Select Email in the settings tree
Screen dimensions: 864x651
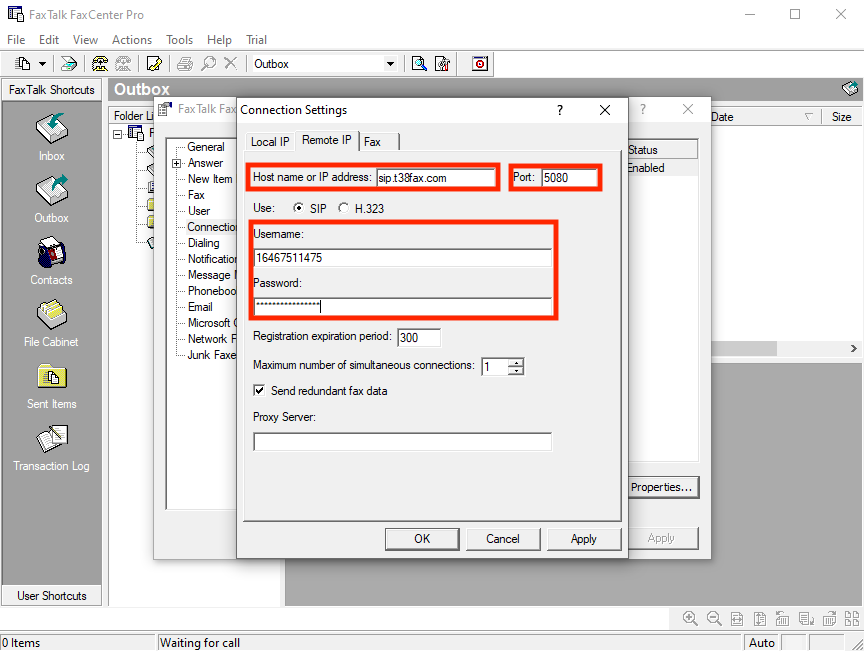click(x=200, y=307)
